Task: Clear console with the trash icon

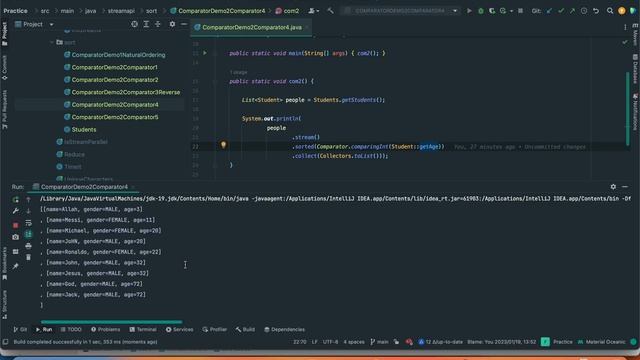Action: coord(28,257)
